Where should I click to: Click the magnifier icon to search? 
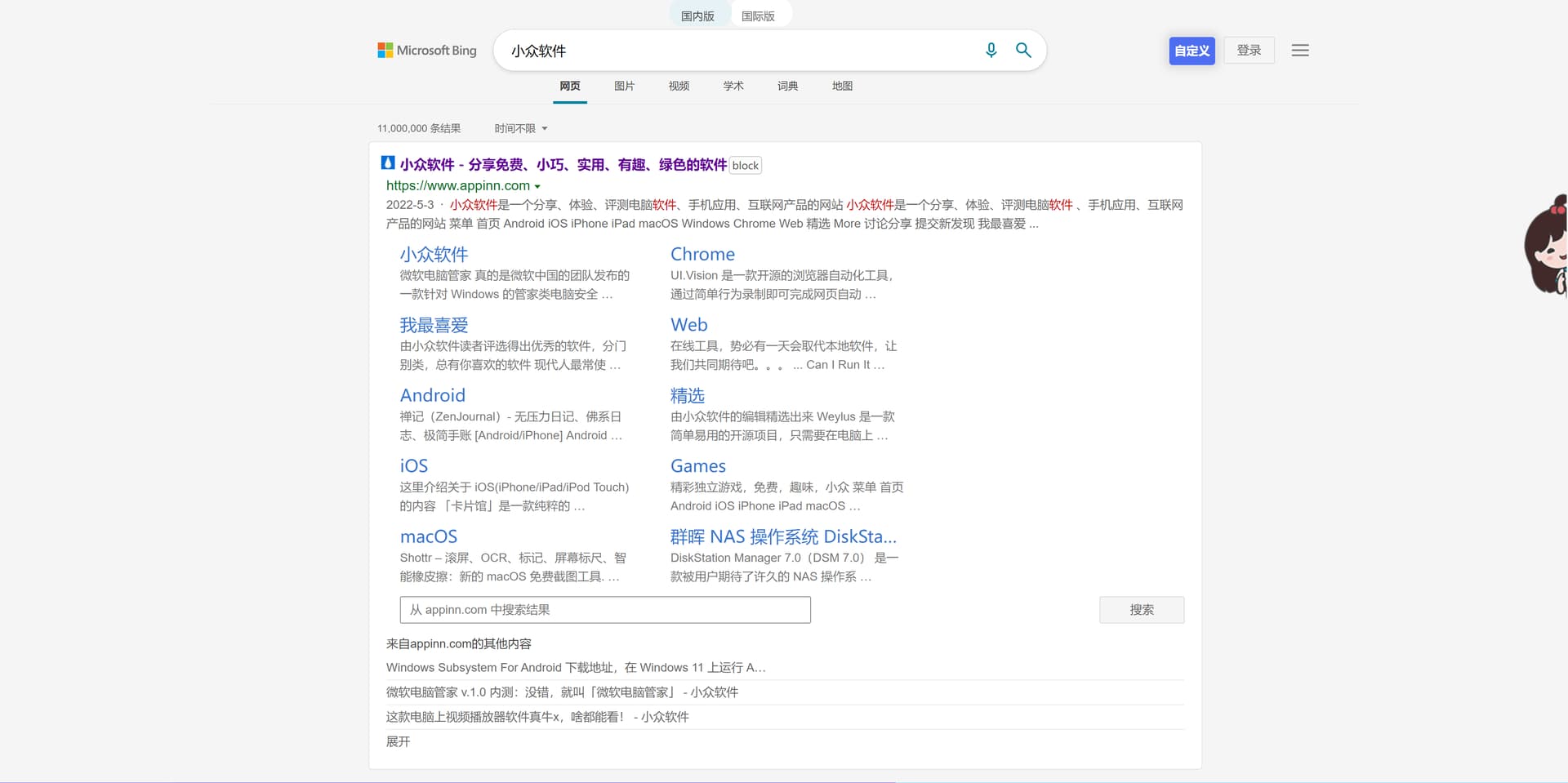[x=1022, y=50]
